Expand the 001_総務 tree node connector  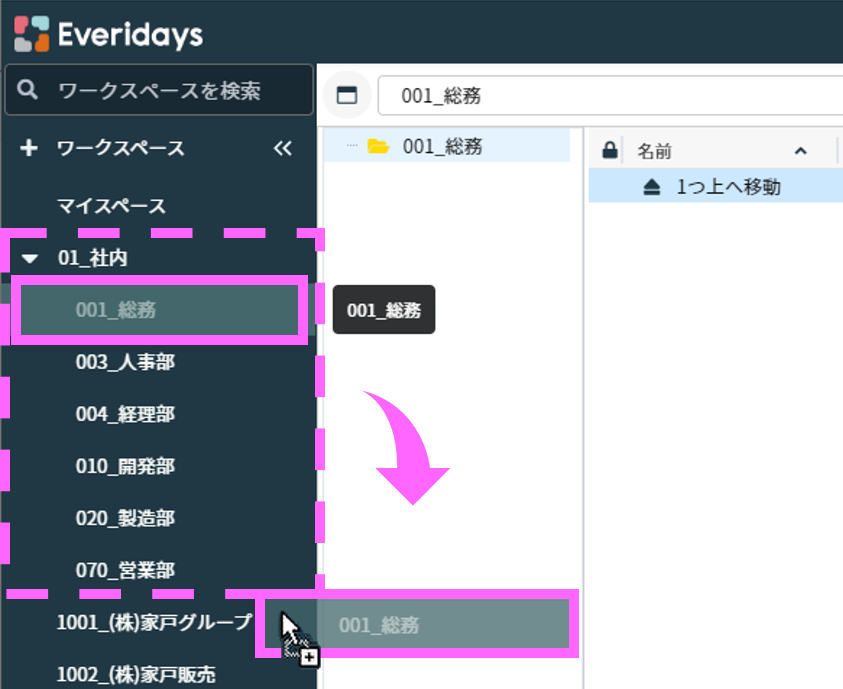[x=351, y=147]
